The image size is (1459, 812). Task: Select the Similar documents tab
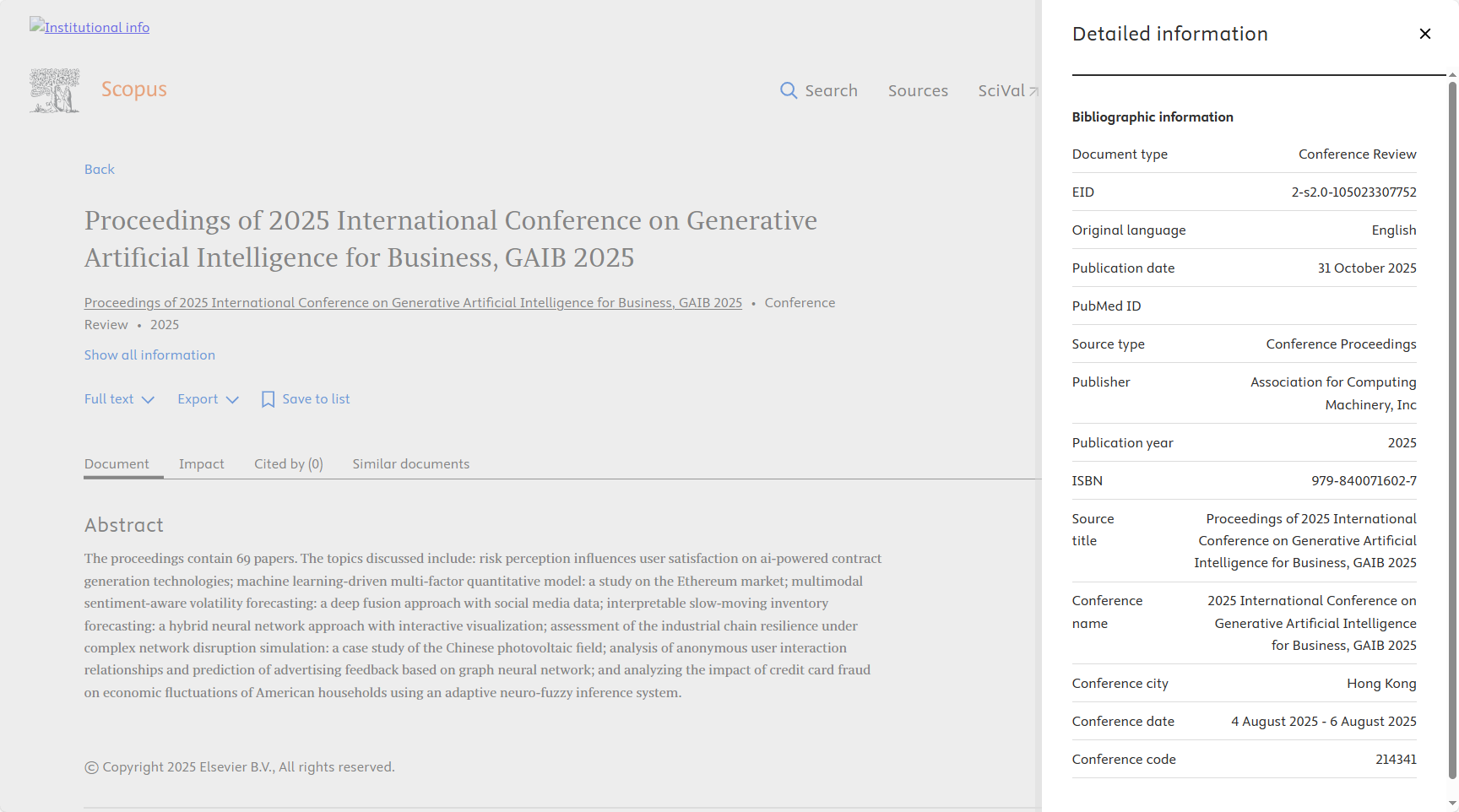410,464
